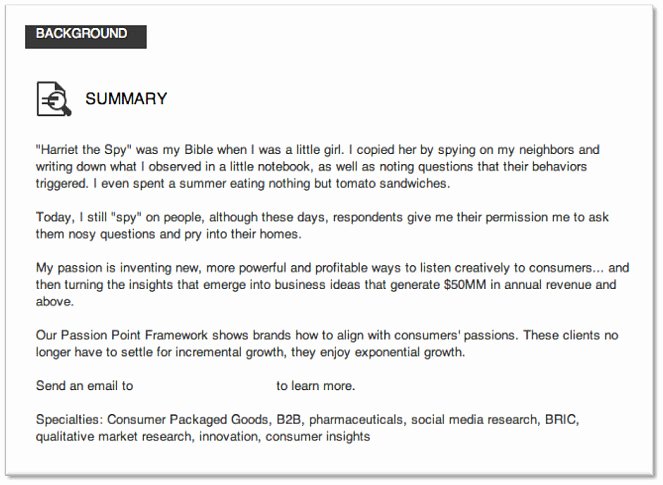Click "qualitative market research" text
This screenshot has height=485, width=663.
point(114,436)
